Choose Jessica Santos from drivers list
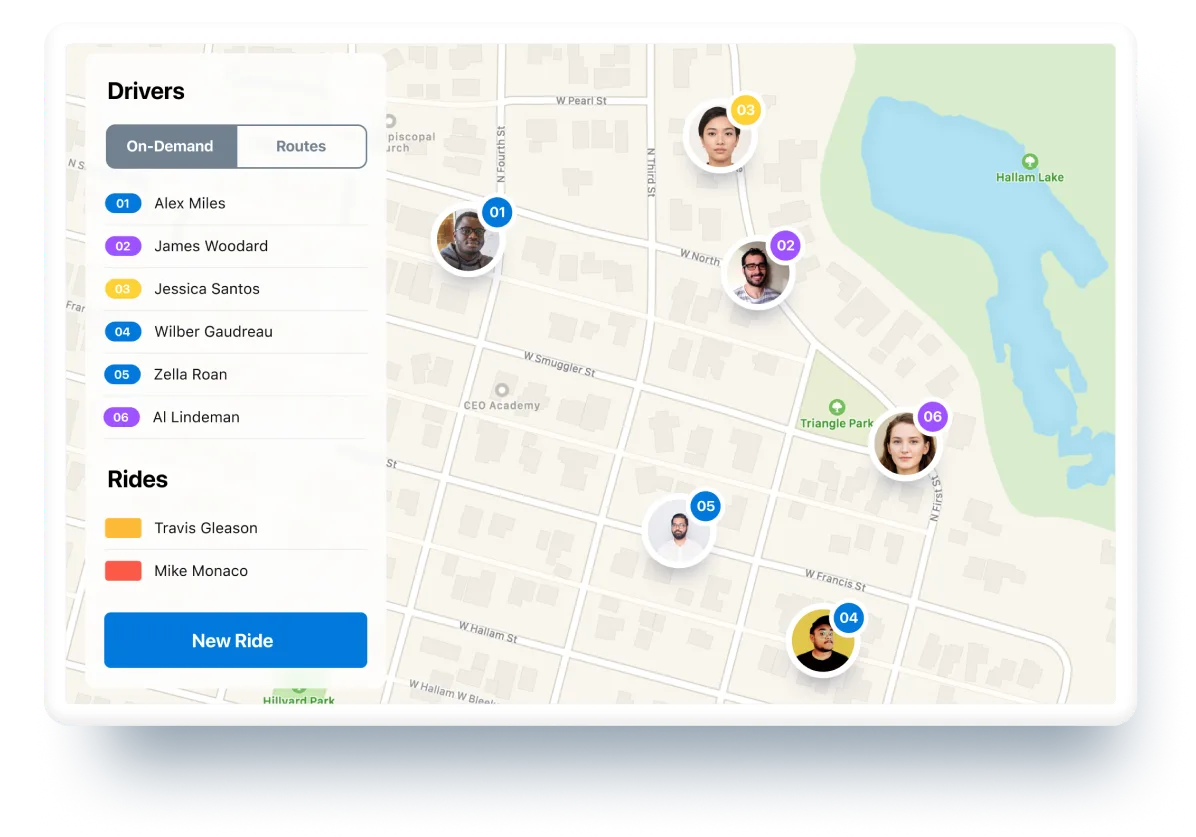The height and width of the screenshot is (837, 1196). click(236, 289)
